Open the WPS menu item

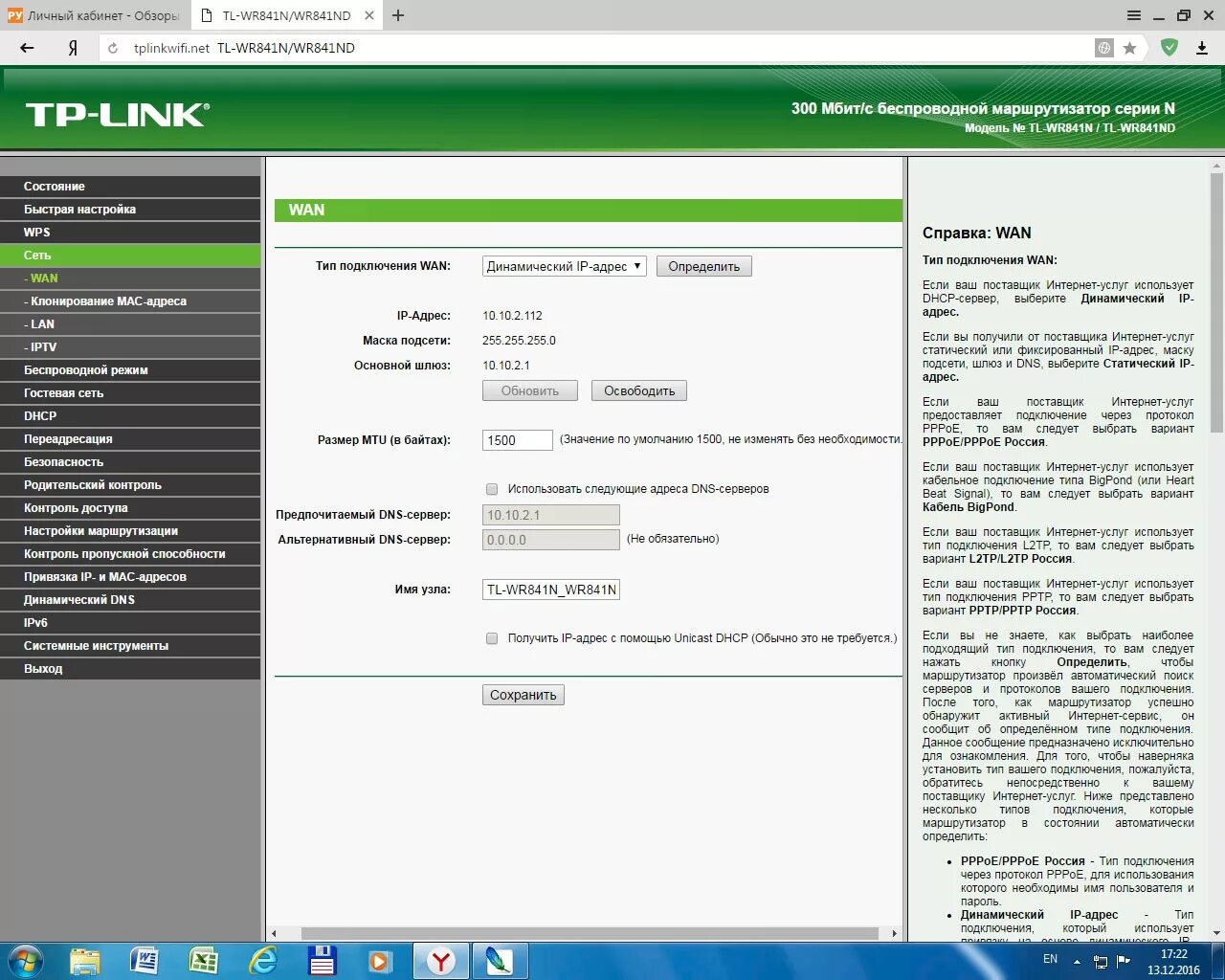coord(130,233)
